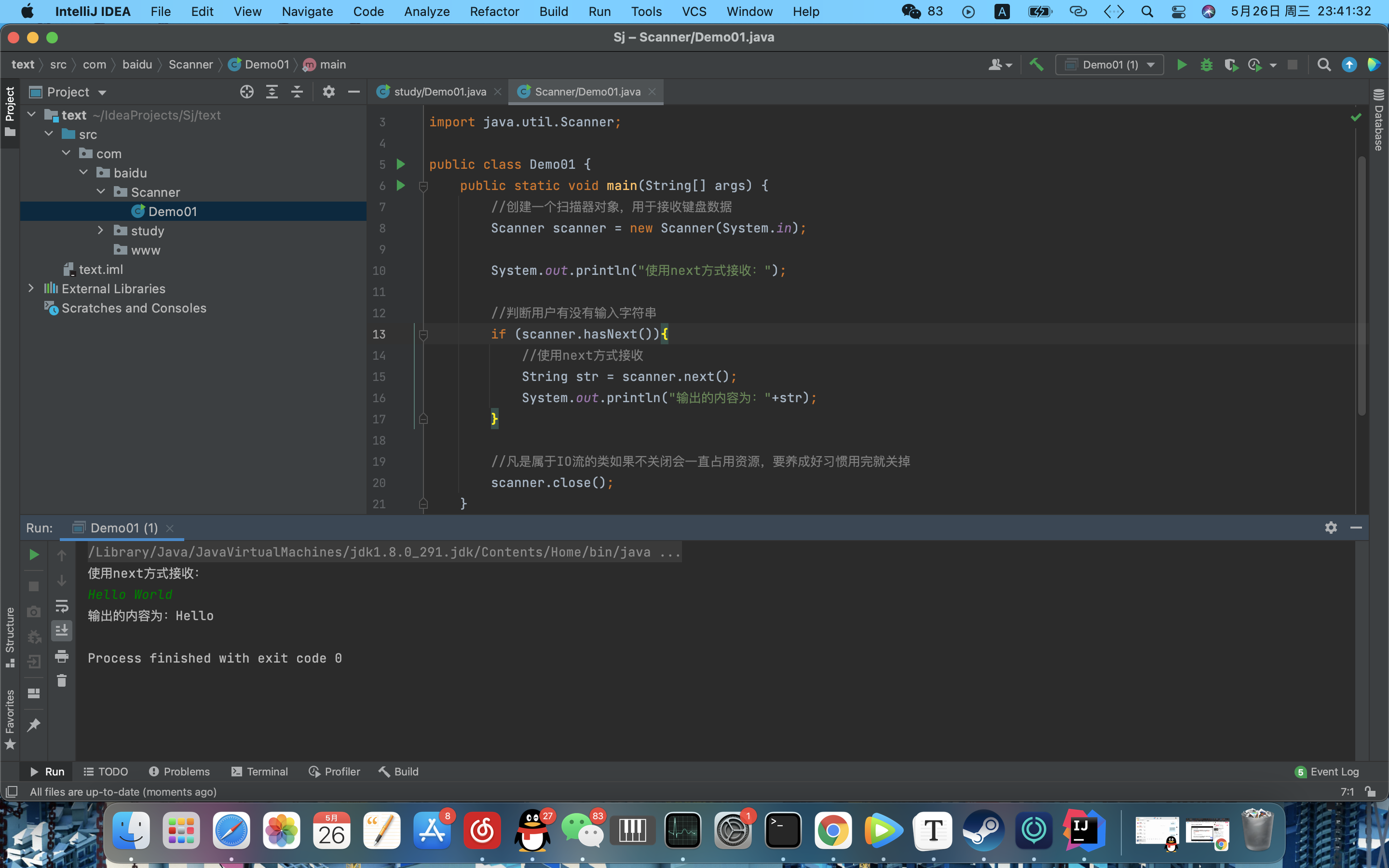Click the print icon in the Run panel
This screenshot has height=868, width=1389.
[61, 656]
